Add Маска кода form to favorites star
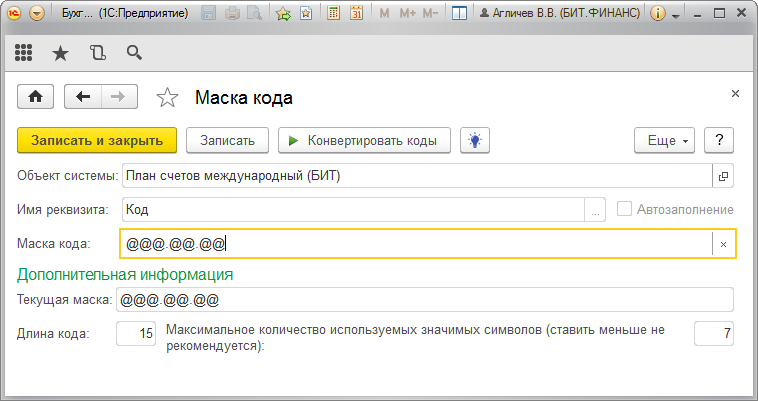 (168, 97)
